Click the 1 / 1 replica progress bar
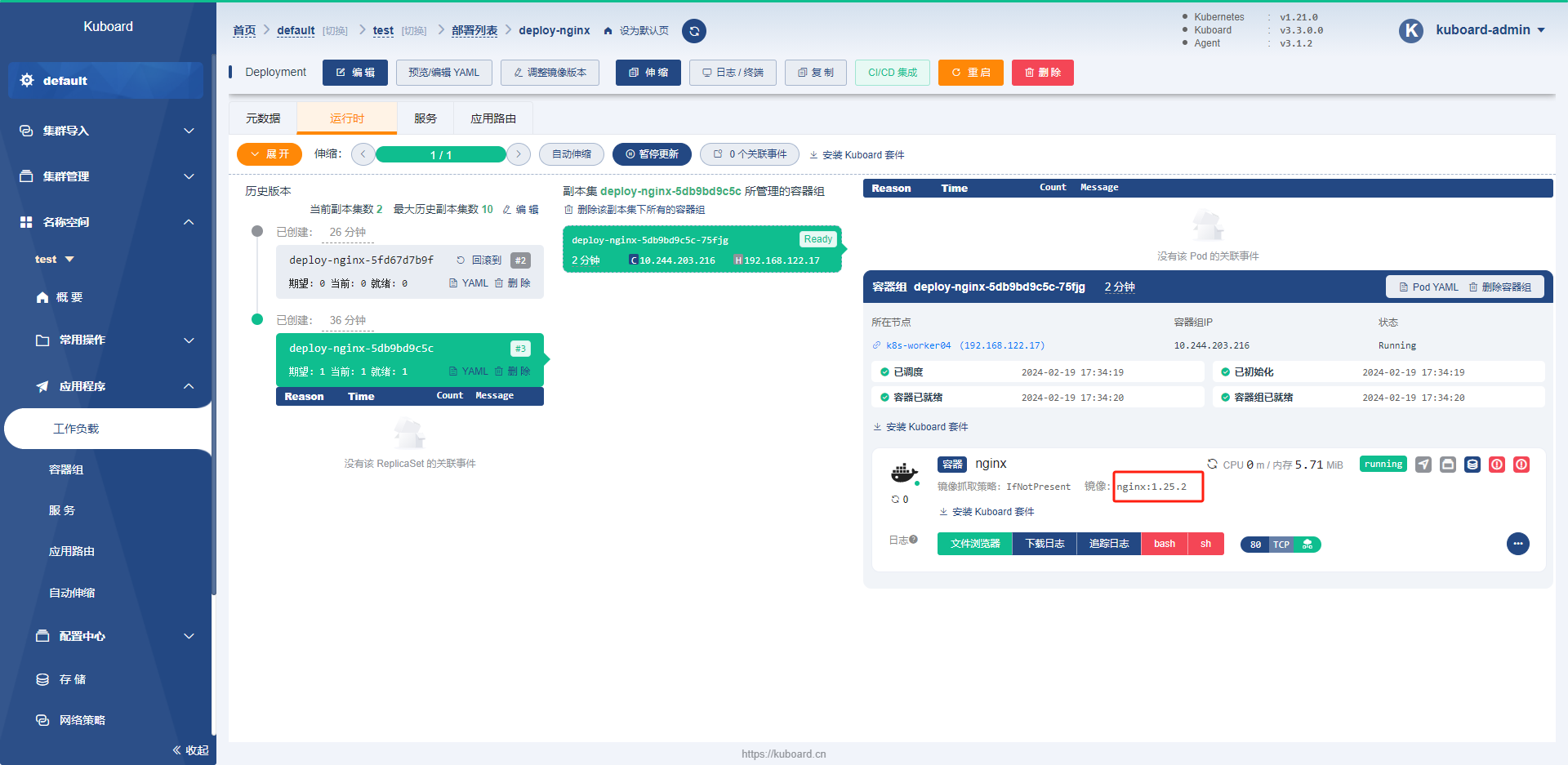 pos(441,154)
